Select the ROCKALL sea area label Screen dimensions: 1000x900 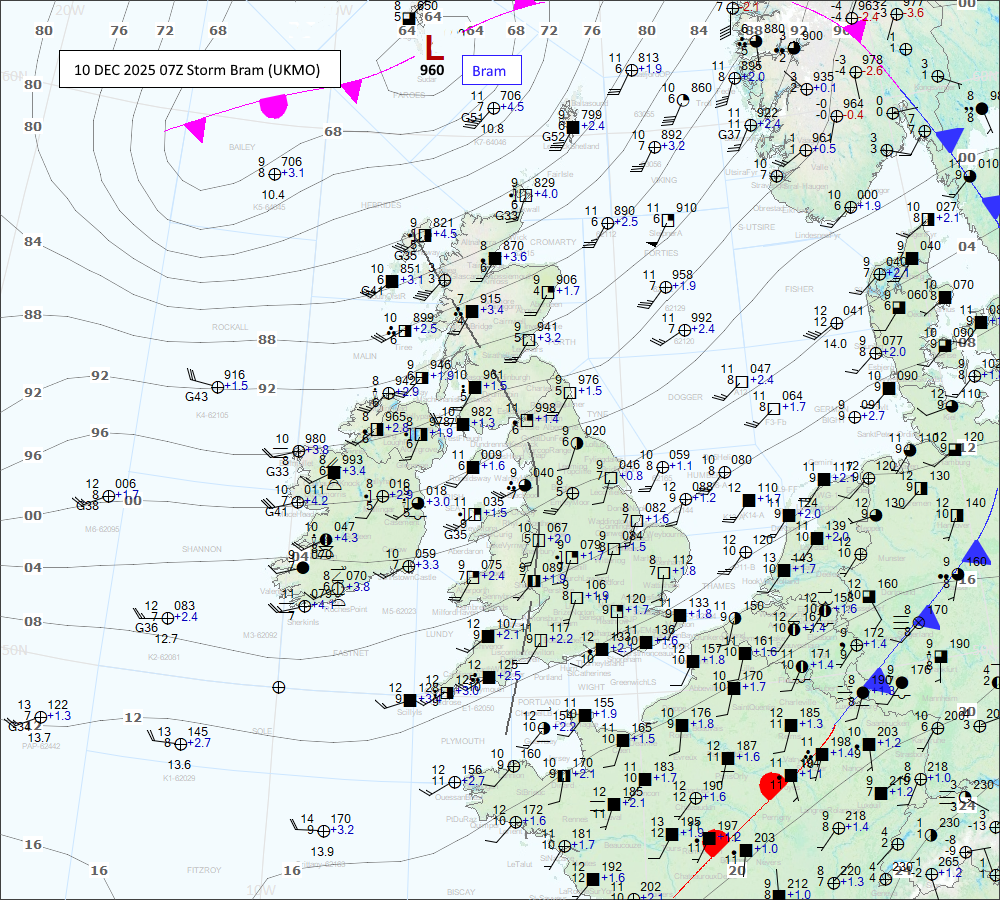(229, 327)
